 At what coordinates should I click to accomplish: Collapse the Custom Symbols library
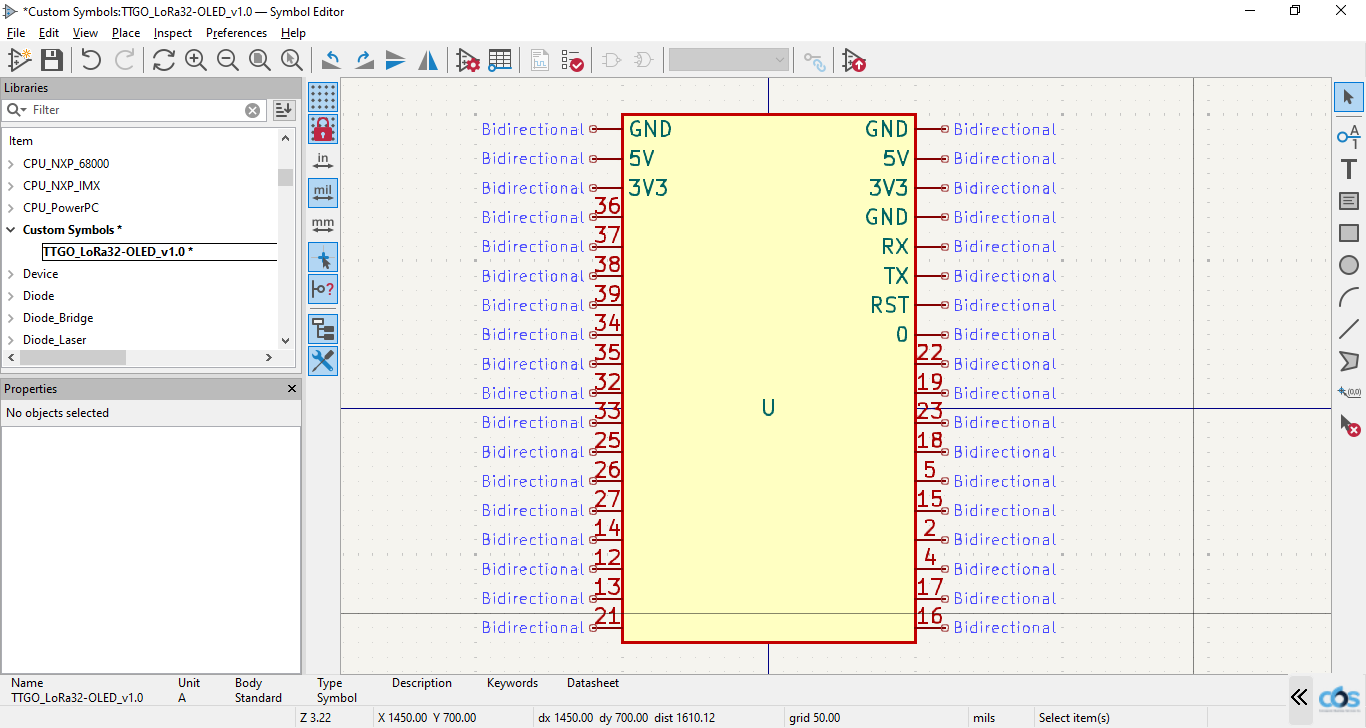coord(11,230)
